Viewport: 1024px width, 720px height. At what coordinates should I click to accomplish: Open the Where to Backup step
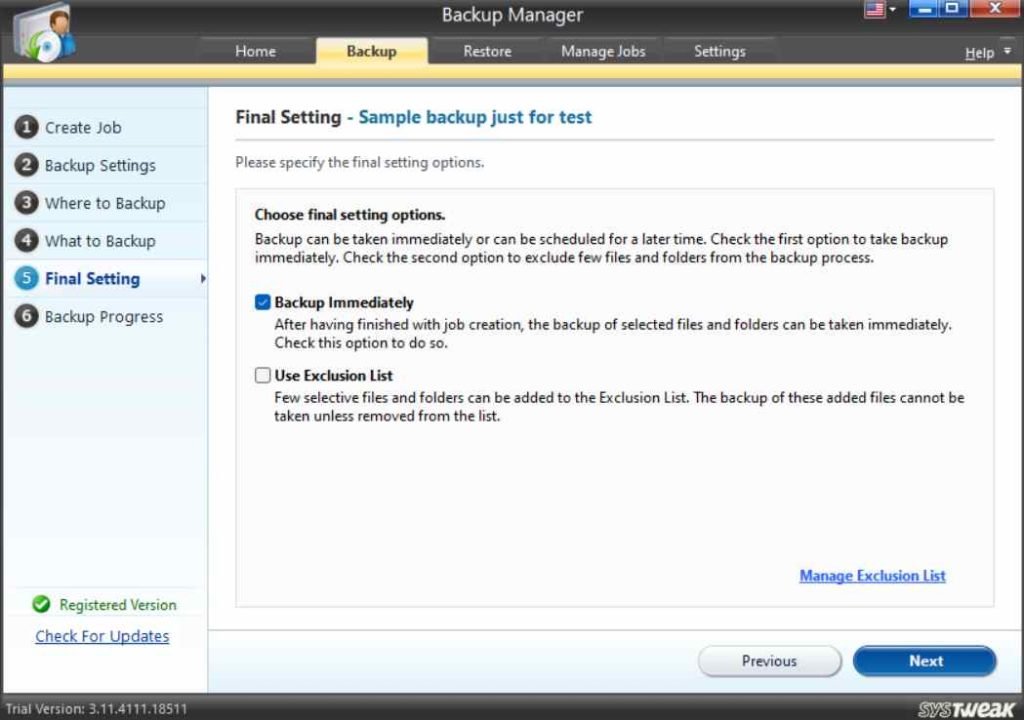coord(104,203)
